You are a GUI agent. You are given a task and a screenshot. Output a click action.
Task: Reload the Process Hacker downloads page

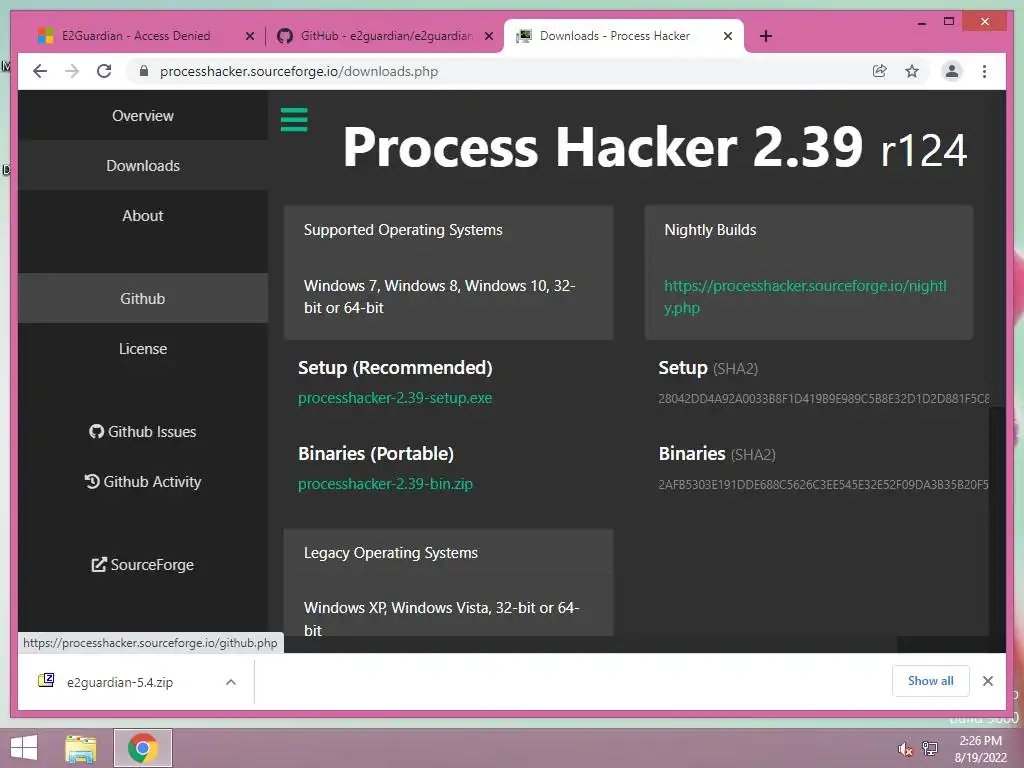104,71
